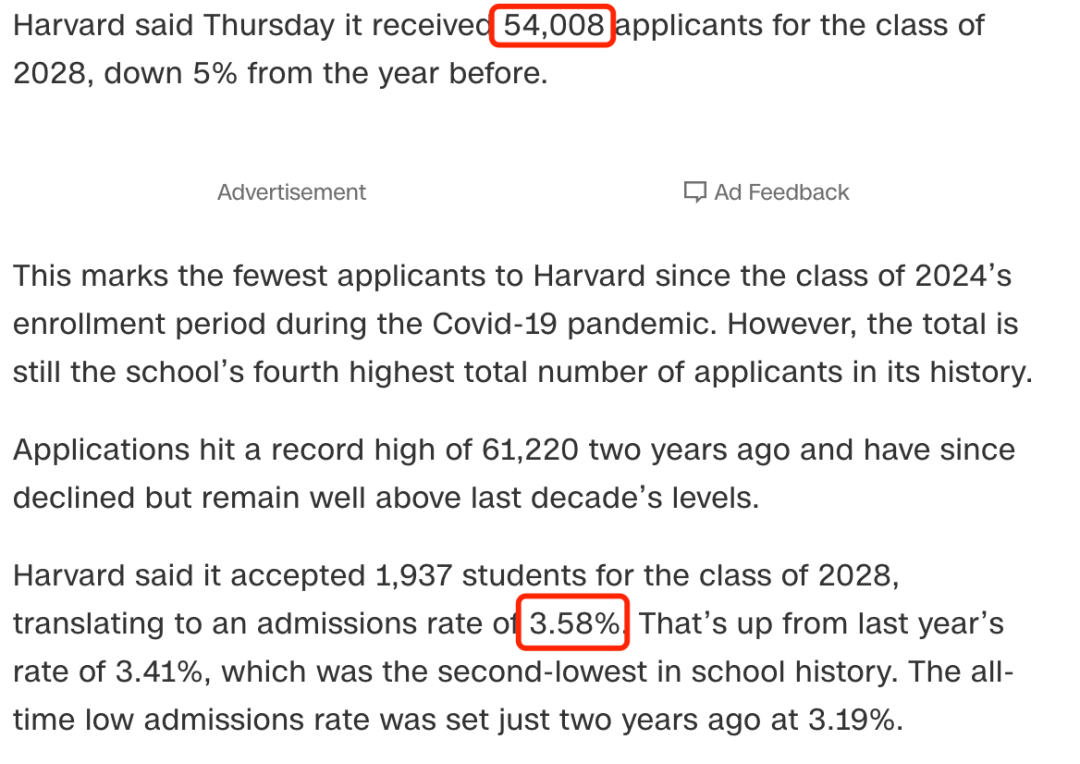Viewport: 1080px width, 764px height.
Task: Click the word Covid-19 in the paragraph
Action: [495, 324]
